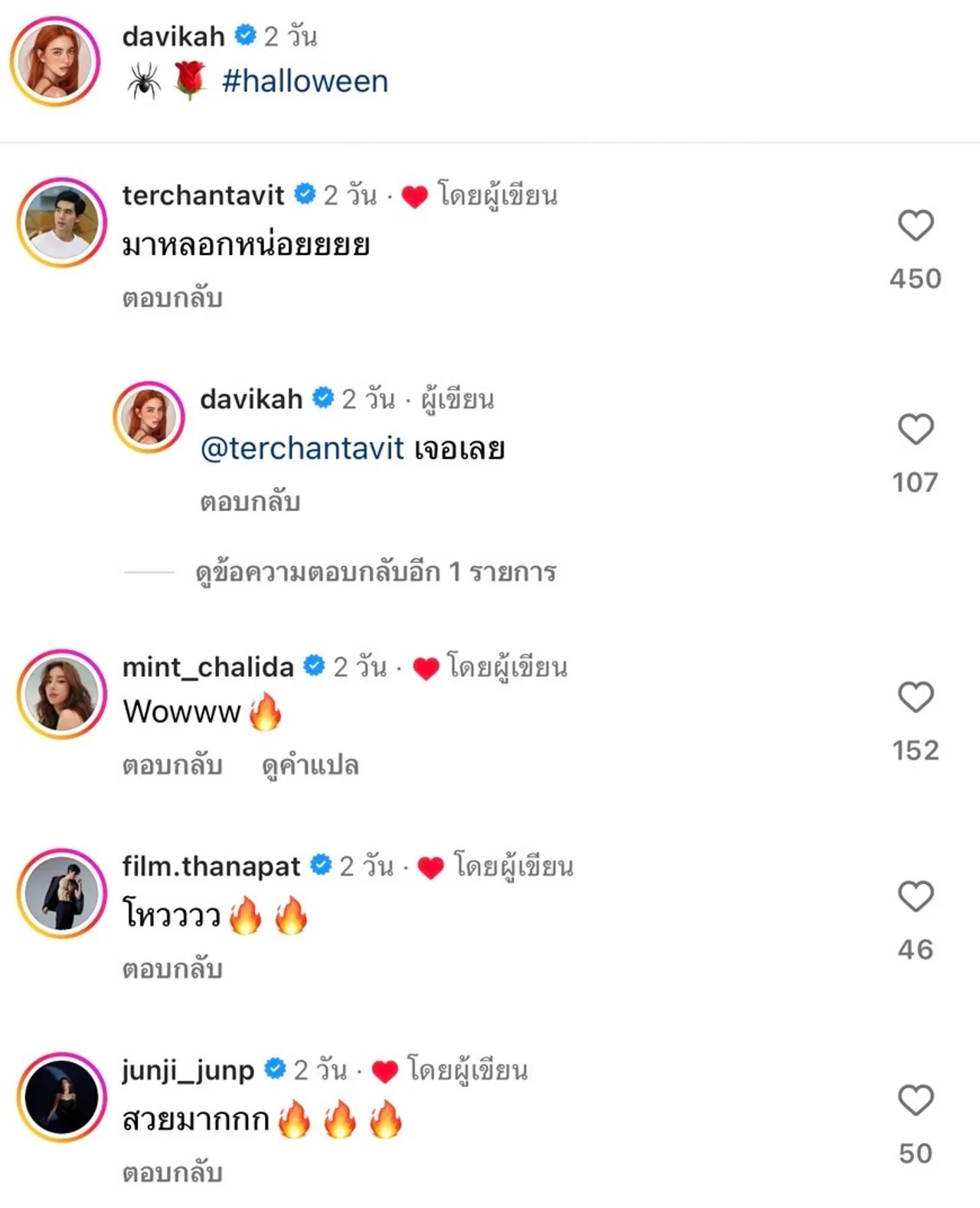Reply to mint_chalida's comment
The image size is (980, 1208).
(172, 765)
